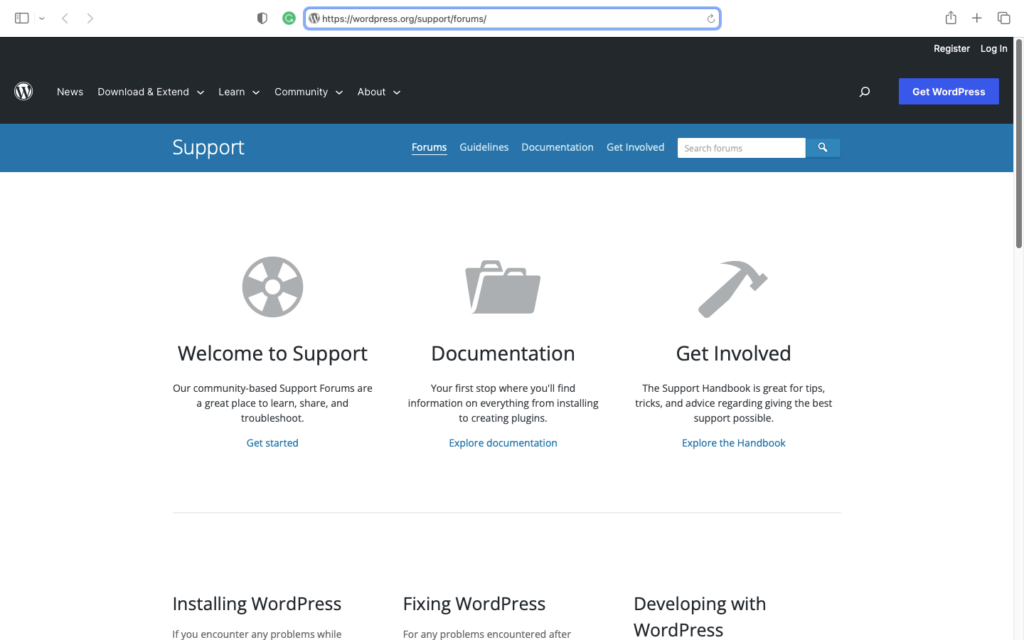
Task: Select the Forums tab
Action: point(429,148)
